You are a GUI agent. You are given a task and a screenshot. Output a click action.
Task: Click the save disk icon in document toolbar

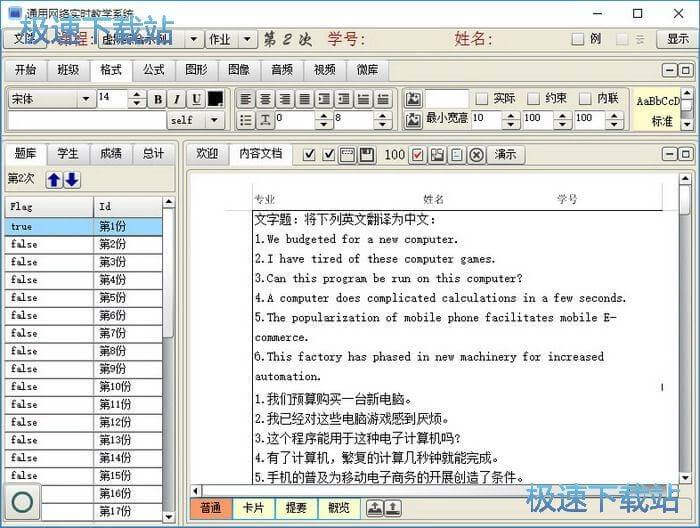366,155
